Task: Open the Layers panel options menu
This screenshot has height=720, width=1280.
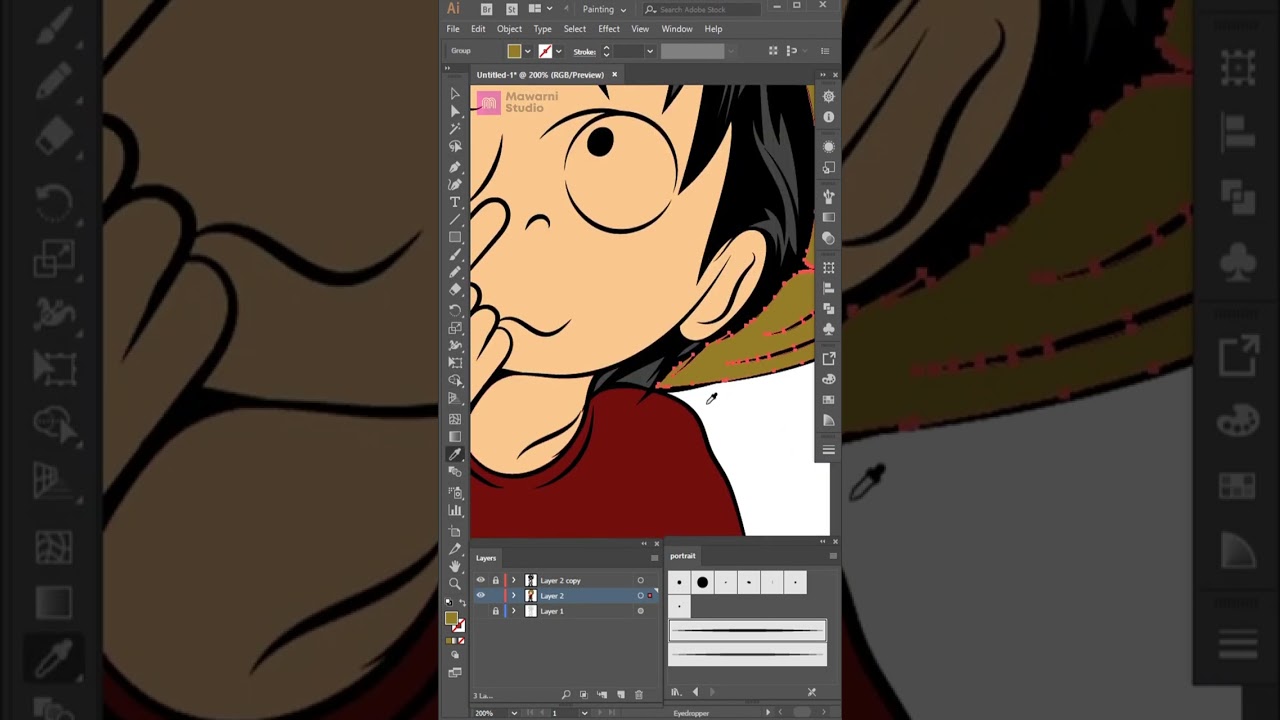Action: 654,558
